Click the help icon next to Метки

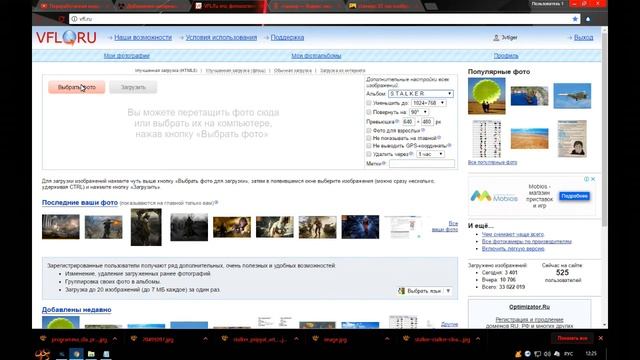pyautogui.click(x=384, y=163)
